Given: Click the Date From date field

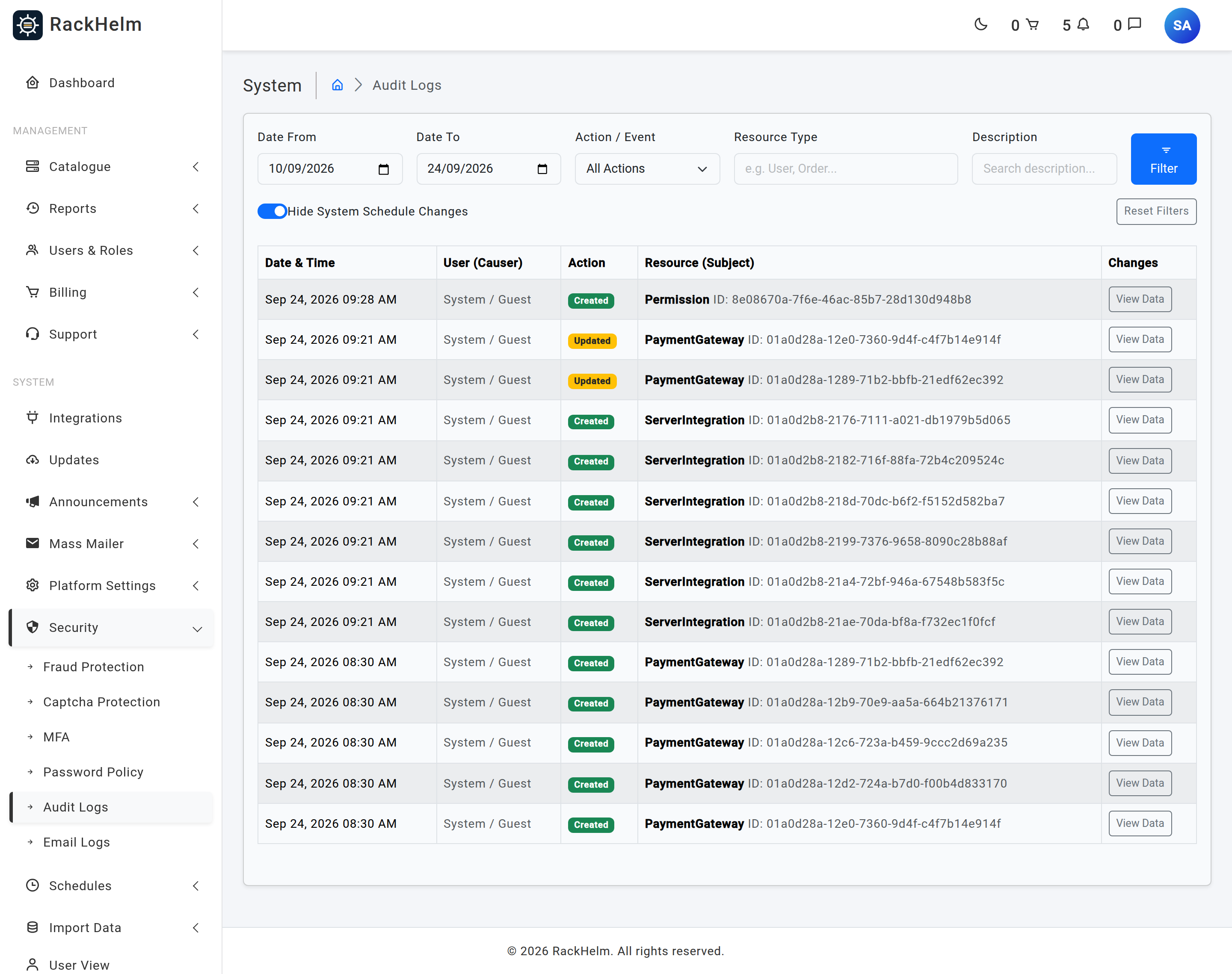Looking at the screenshot, I should click(330, 169).
